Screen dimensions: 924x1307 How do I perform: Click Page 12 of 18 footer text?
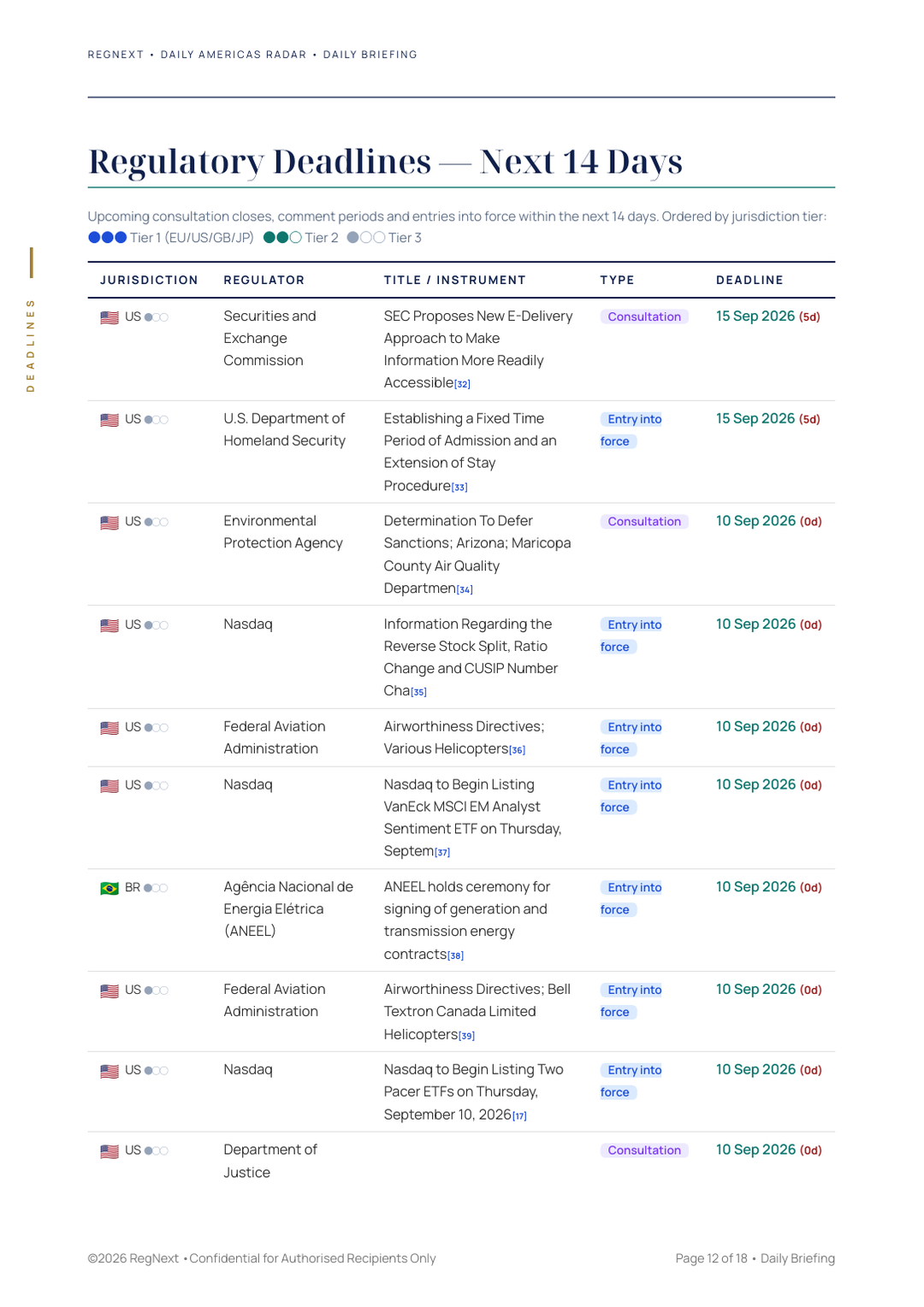pyautogui.click(x=711, y=1258)
